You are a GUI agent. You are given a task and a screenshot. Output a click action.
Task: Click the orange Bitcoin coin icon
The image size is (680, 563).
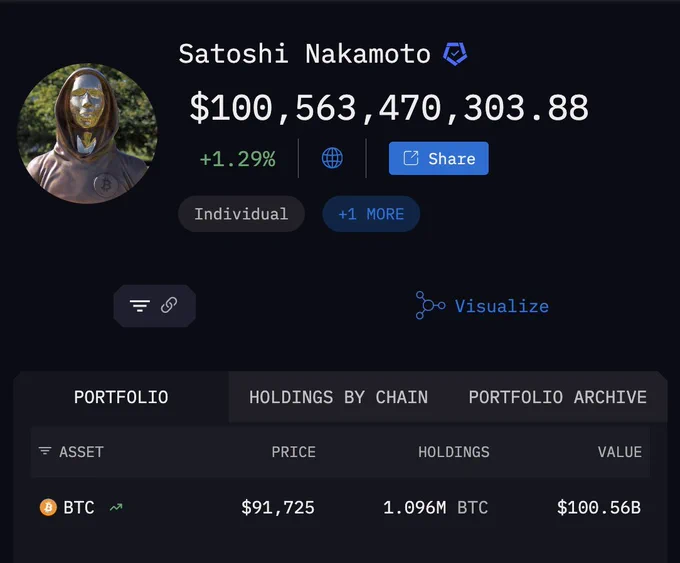(48, 507)
